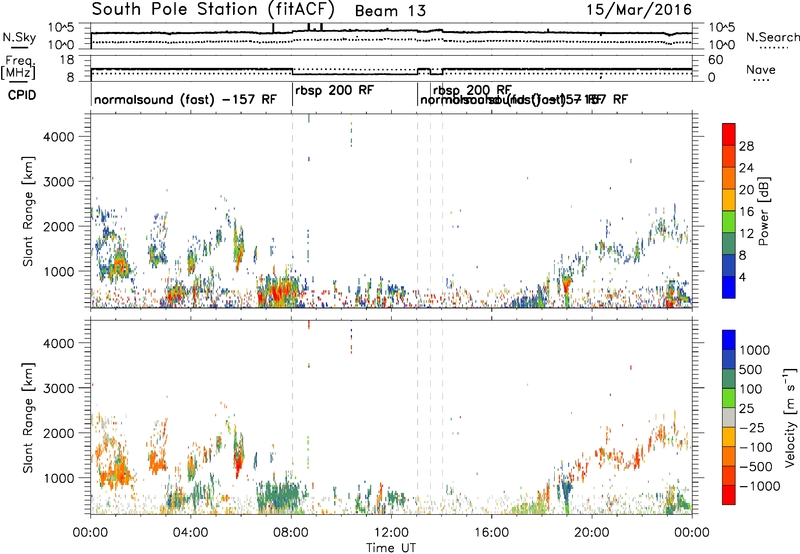800x554 pixels.
Task: Click the "N.Search" legend label
Action: coord(772,37)
